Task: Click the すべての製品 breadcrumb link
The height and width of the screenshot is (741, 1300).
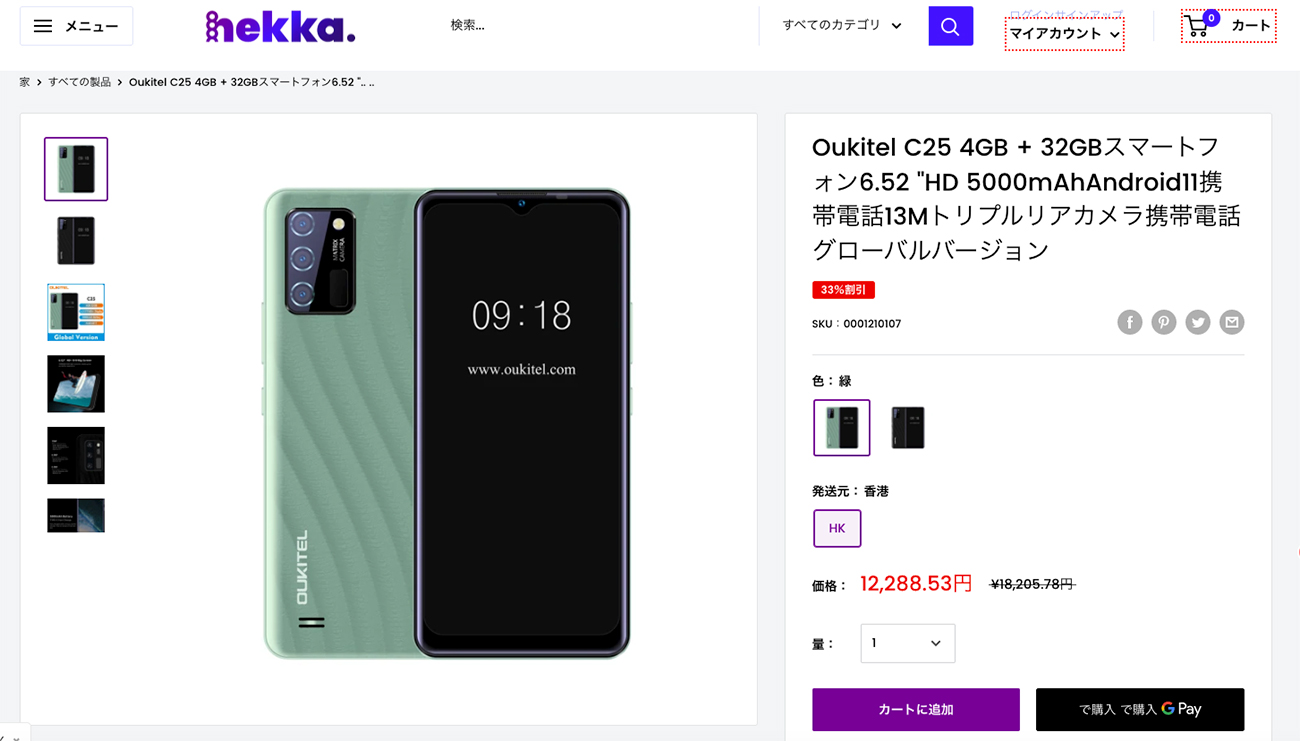Action: pyautogui.click(x=80, y=82)
